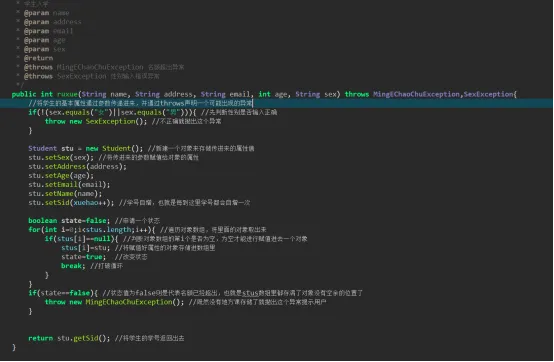Screen dimensions: 554x362
Task: Click the 'if(state==false){' condition line
Action: click(x=63, y=293)
